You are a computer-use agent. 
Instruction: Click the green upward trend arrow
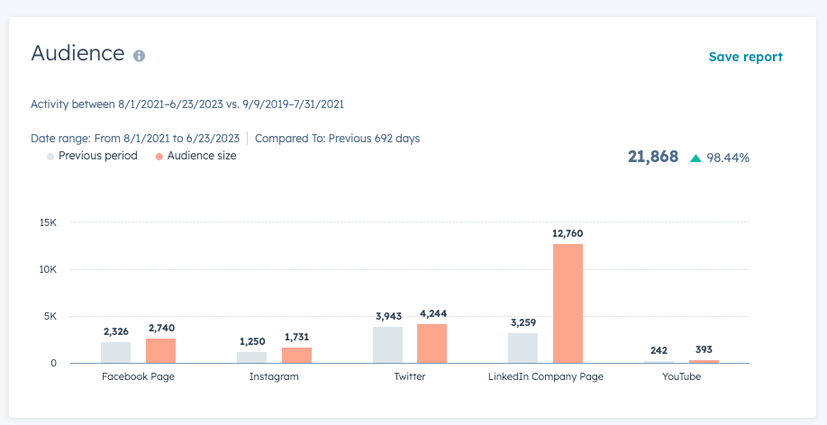click(x=696, y=158)
